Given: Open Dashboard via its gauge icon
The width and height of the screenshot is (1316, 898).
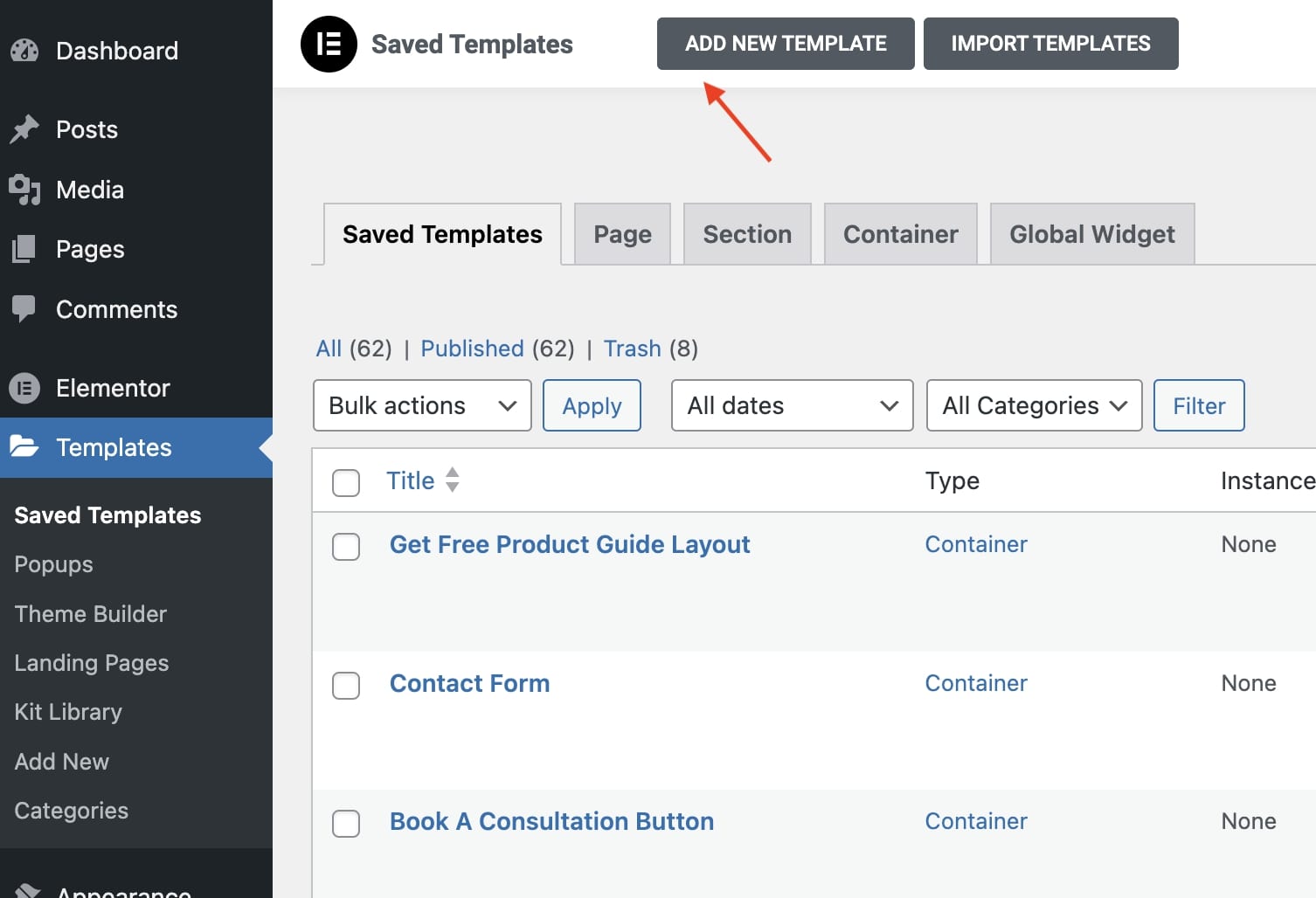Looking at the screenshot, I should pyautogui.click(x=24, y=51).
